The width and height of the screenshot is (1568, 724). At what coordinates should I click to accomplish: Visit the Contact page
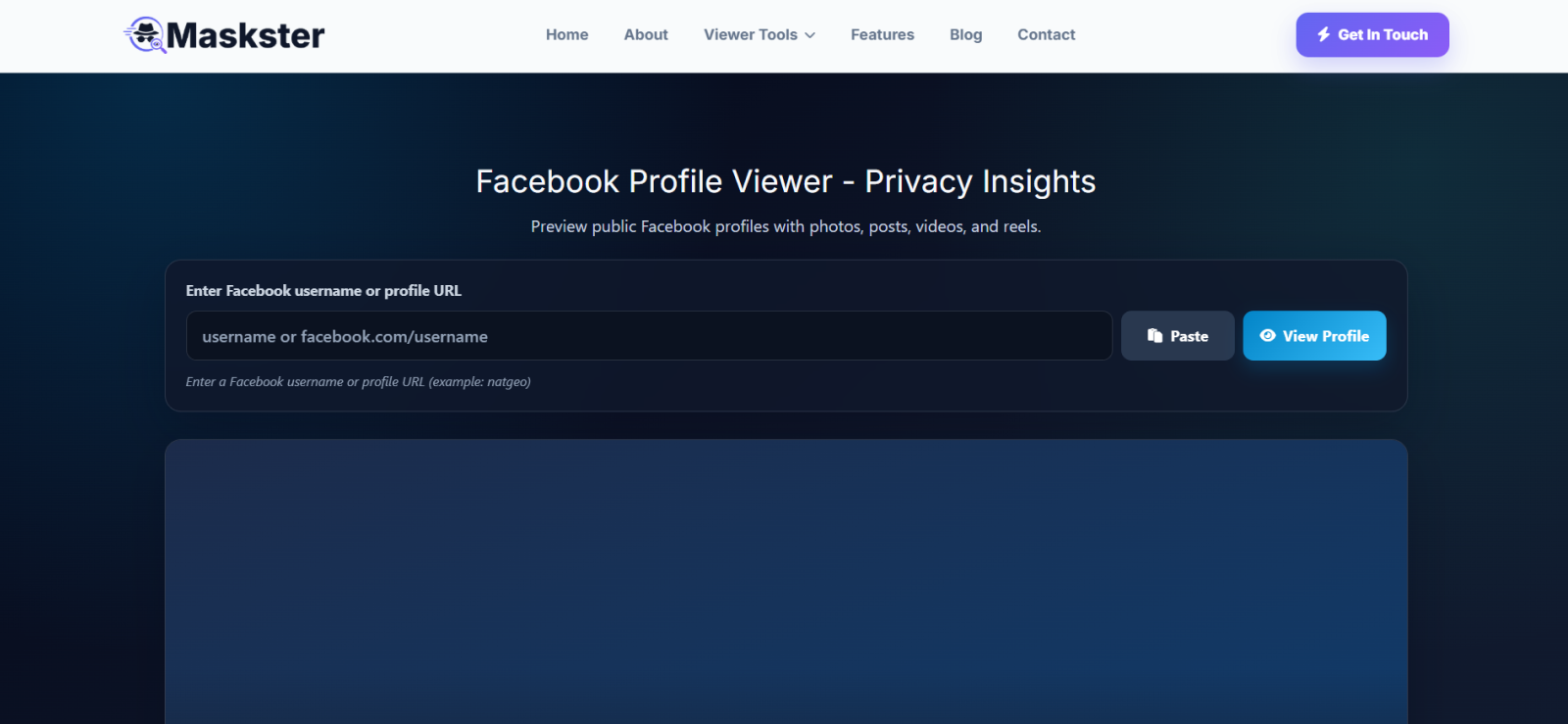click(x=1046, y=34)
